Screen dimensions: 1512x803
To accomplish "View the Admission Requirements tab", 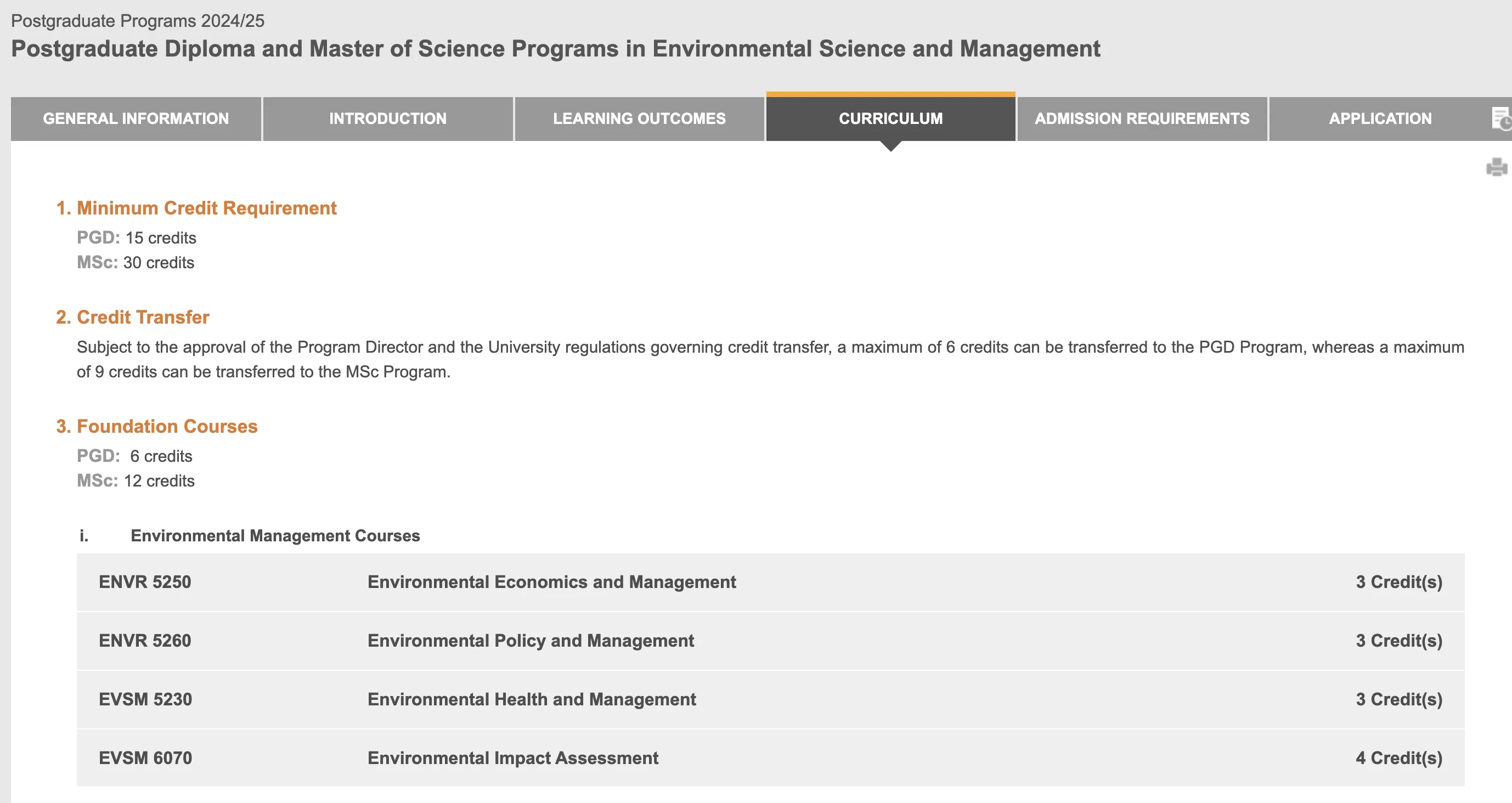I will pos(1141,118).
